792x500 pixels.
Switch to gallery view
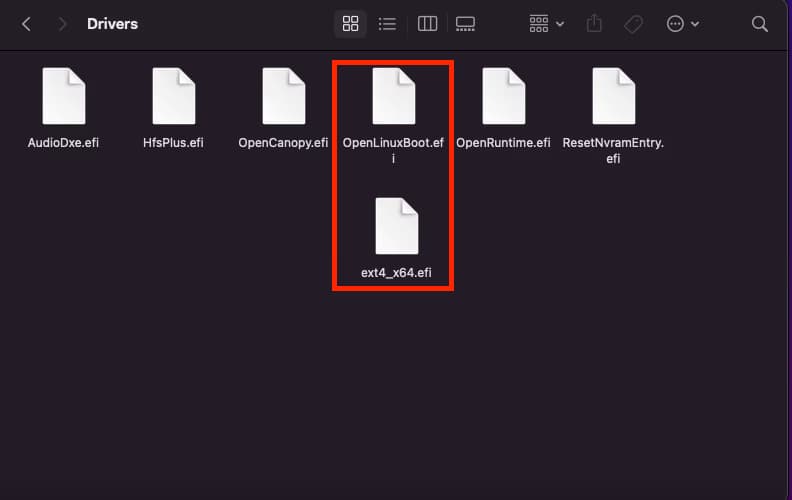pos(465,24)
